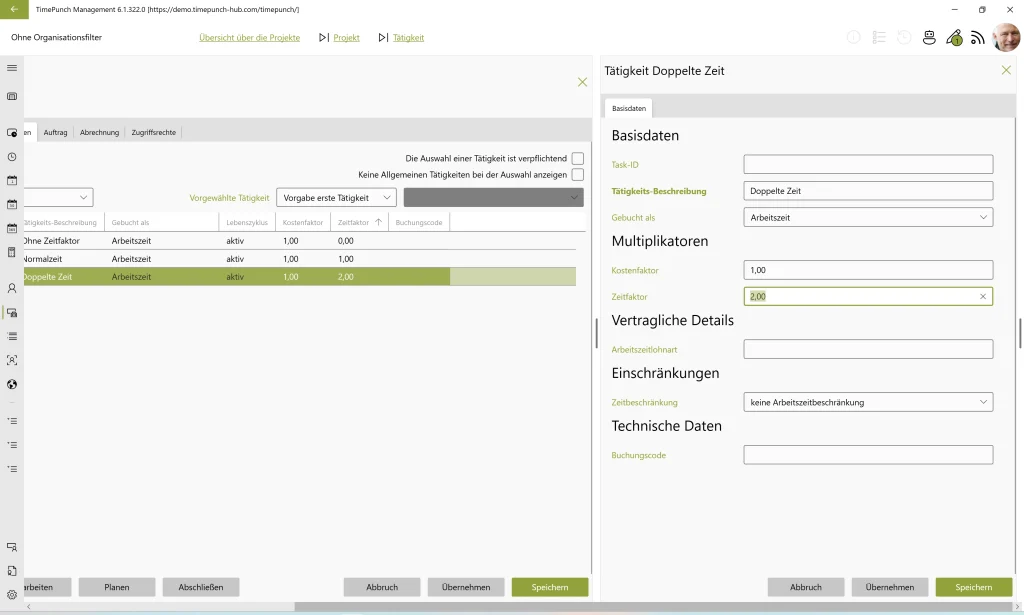This screenshot has width=1024, height=615.
Task: Select the Zugriffsrechte tab
Action: [x=154, y=132]
